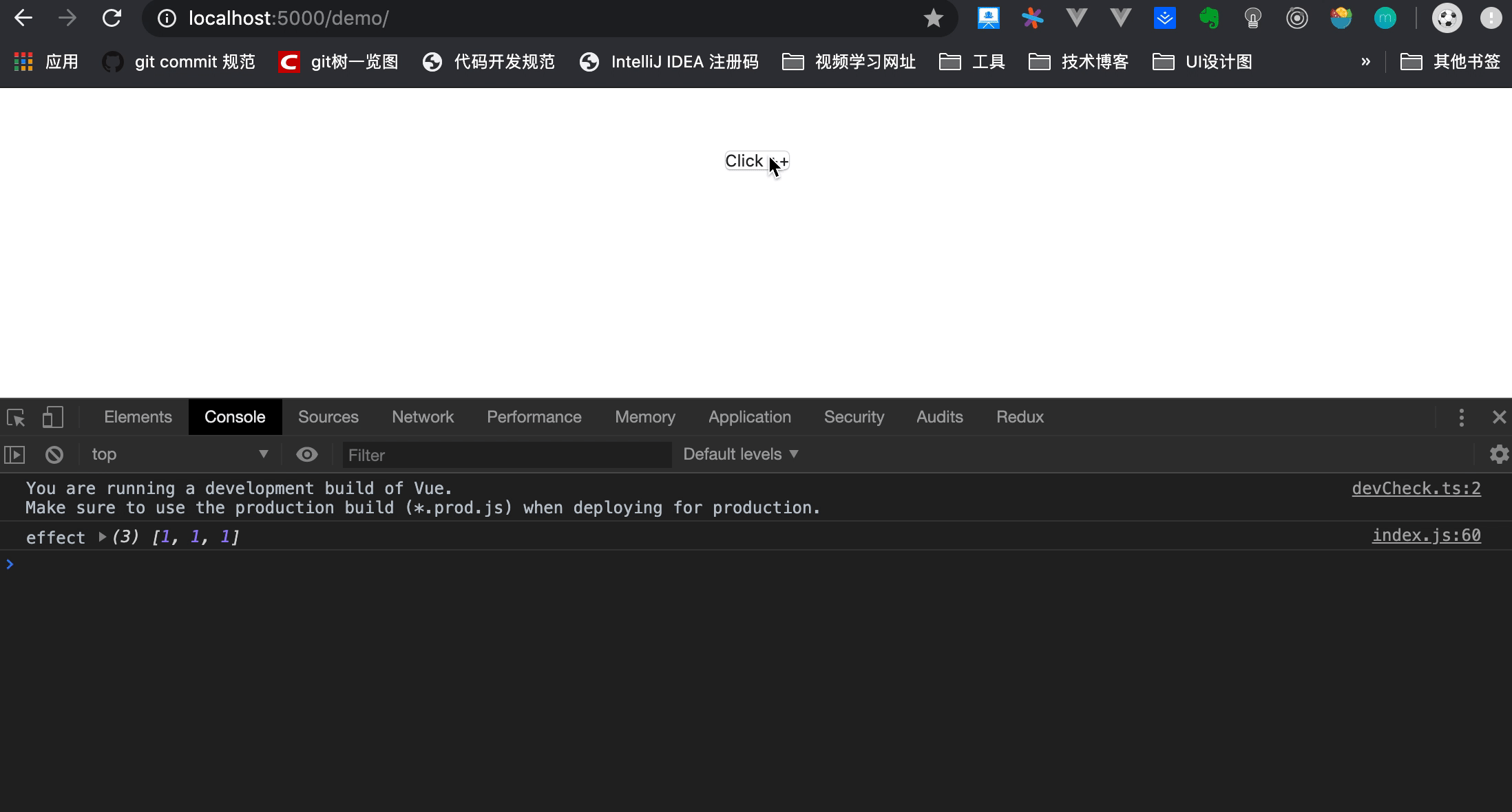Click the Evernote elephant extension icon

(1208, 18)
